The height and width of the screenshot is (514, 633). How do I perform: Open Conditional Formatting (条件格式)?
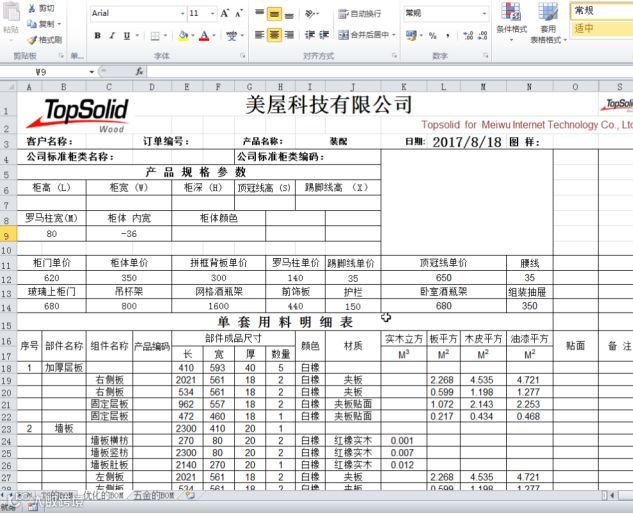click(511, 22)
